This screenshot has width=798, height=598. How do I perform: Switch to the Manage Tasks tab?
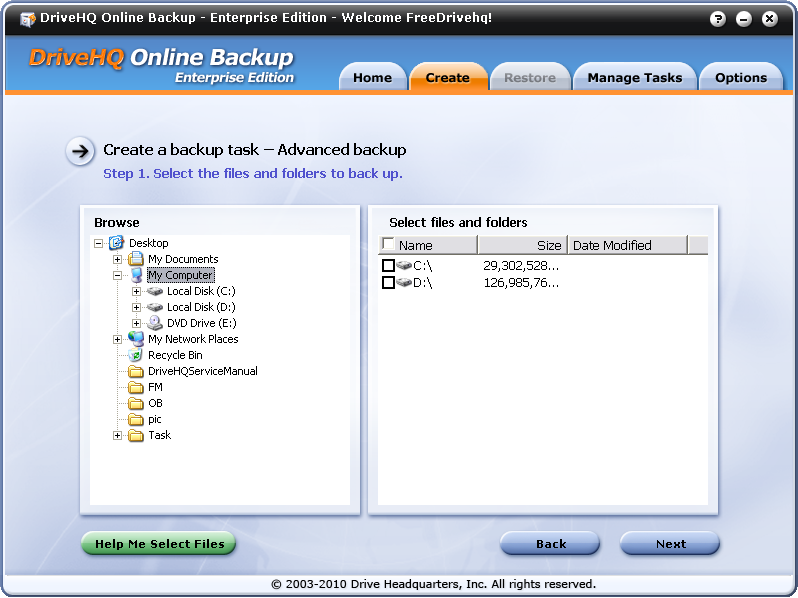tap(634, 78)
